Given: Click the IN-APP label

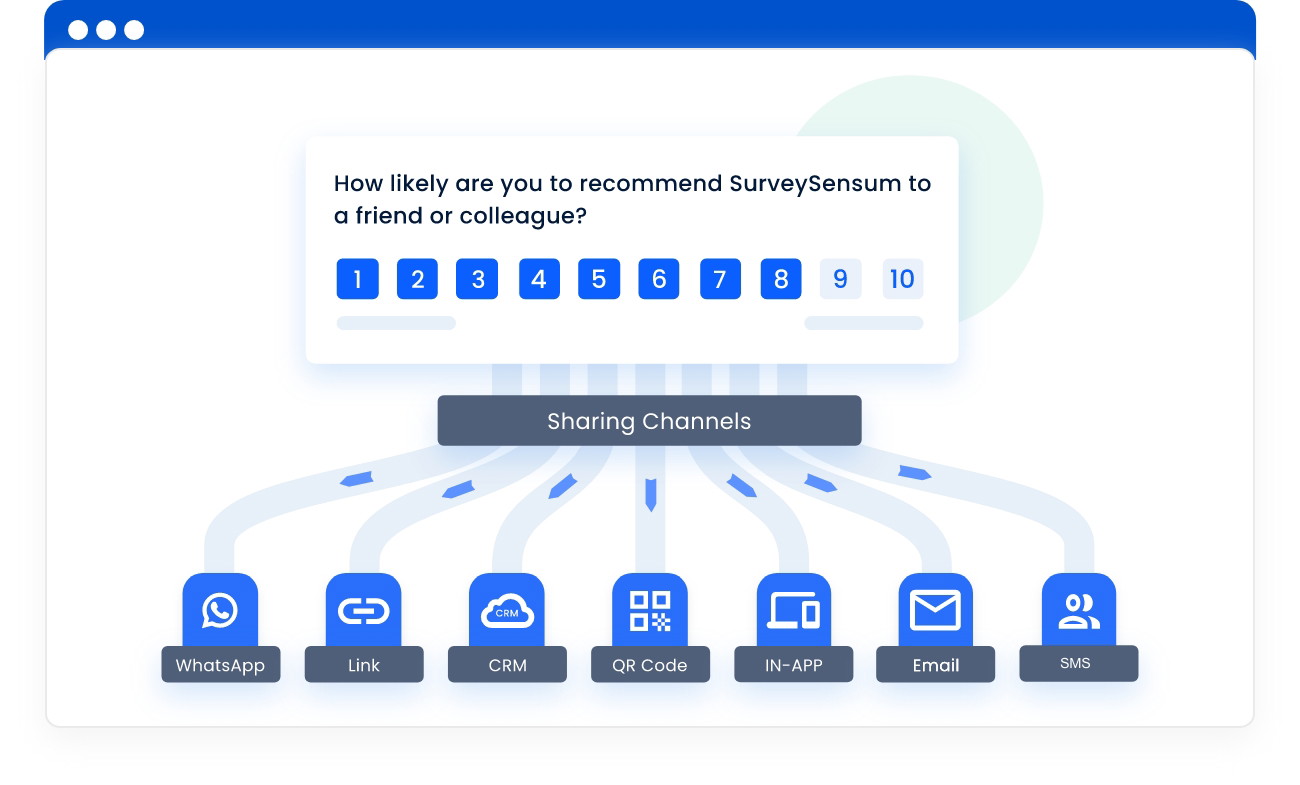Looking at the screenshot, I should (793, 665).
